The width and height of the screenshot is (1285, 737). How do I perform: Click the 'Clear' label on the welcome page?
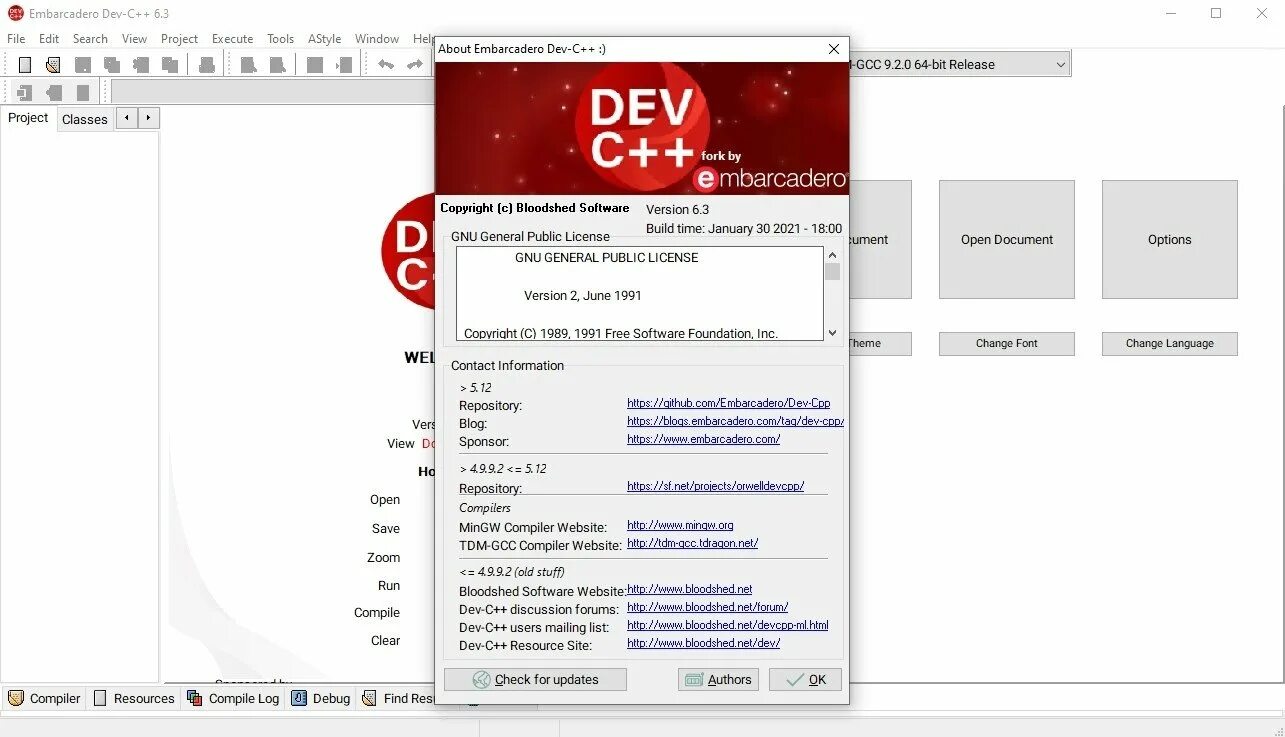click(x=385, y=640)
